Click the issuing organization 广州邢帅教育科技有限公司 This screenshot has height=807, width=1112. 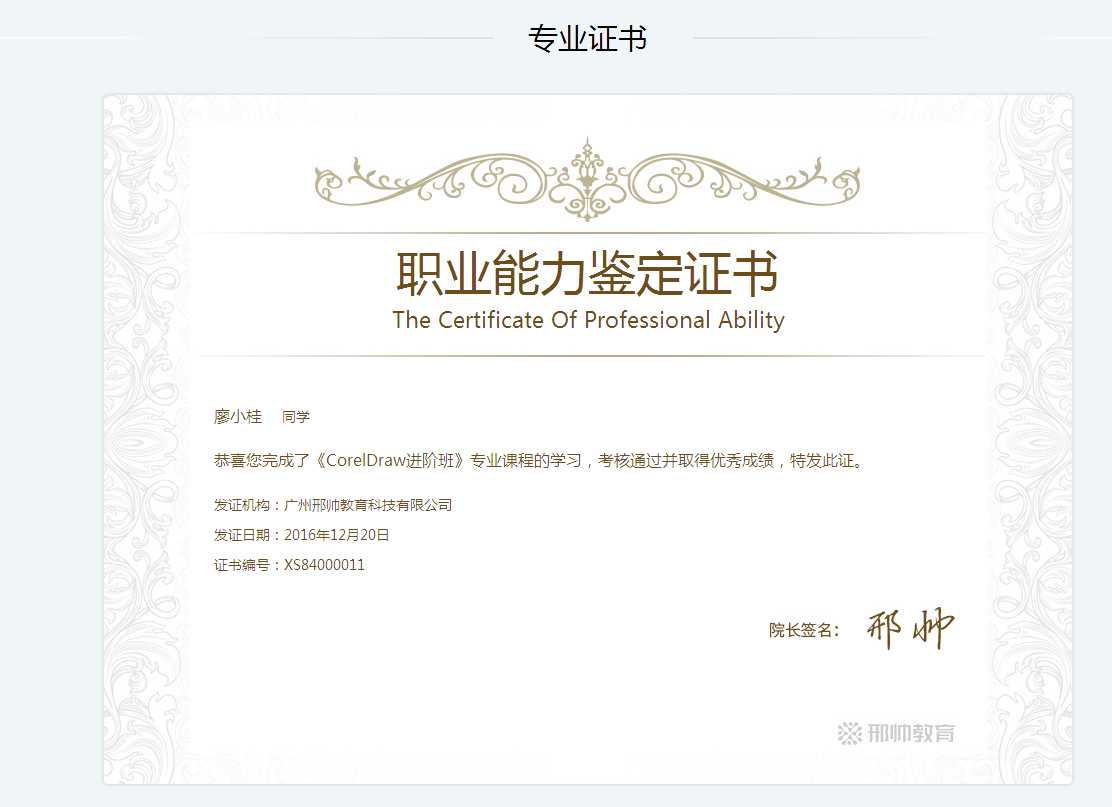(368, 505)
